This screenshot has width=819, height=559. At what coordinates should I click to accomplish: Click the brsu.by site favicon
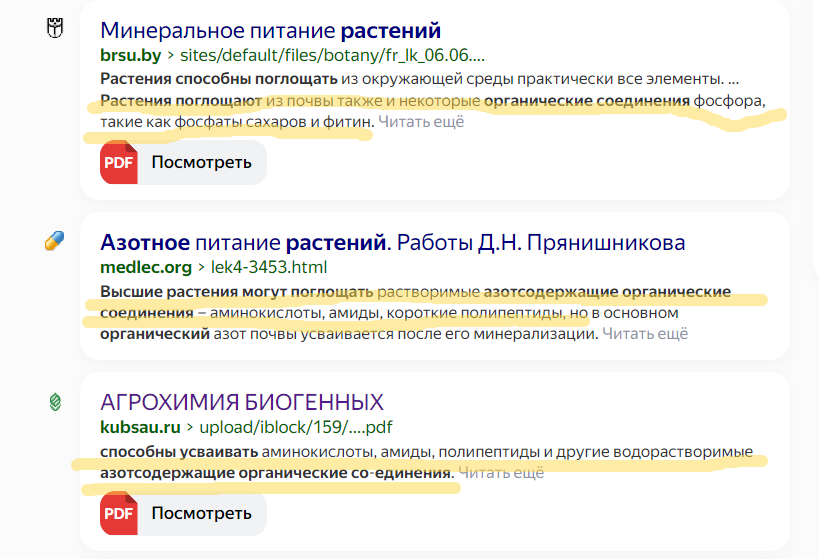(55, 28)
